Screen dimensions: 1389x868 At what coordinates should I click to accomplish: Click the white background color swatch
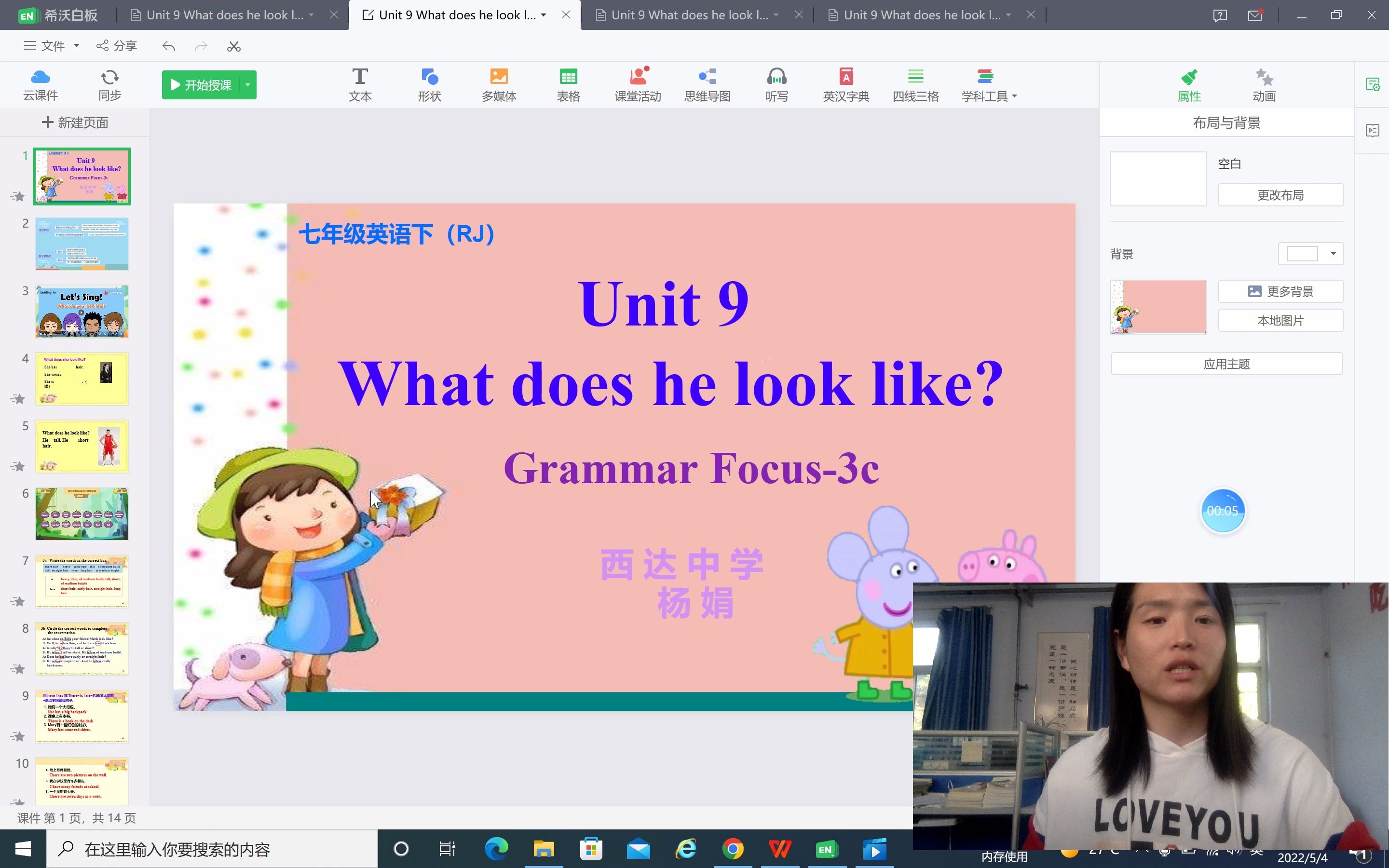(x=1302, y=254)
